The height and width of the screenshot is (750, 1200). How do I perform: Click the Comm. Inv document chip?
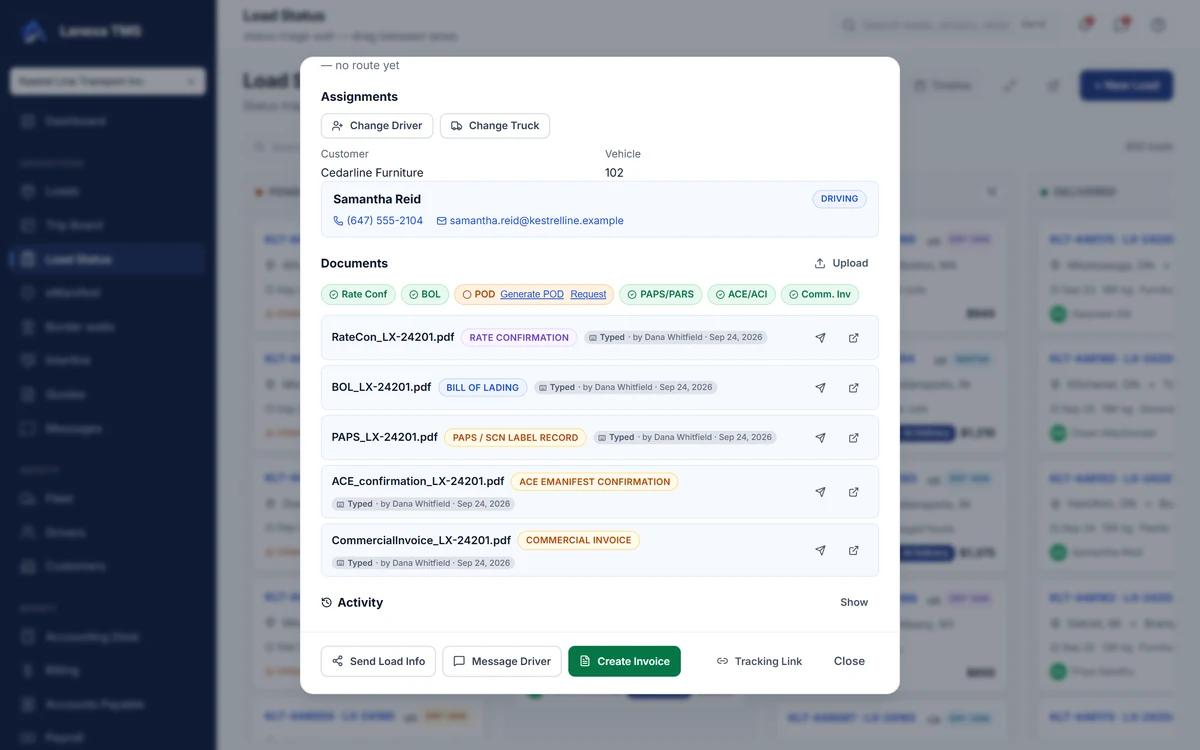(x=820, y=294)
